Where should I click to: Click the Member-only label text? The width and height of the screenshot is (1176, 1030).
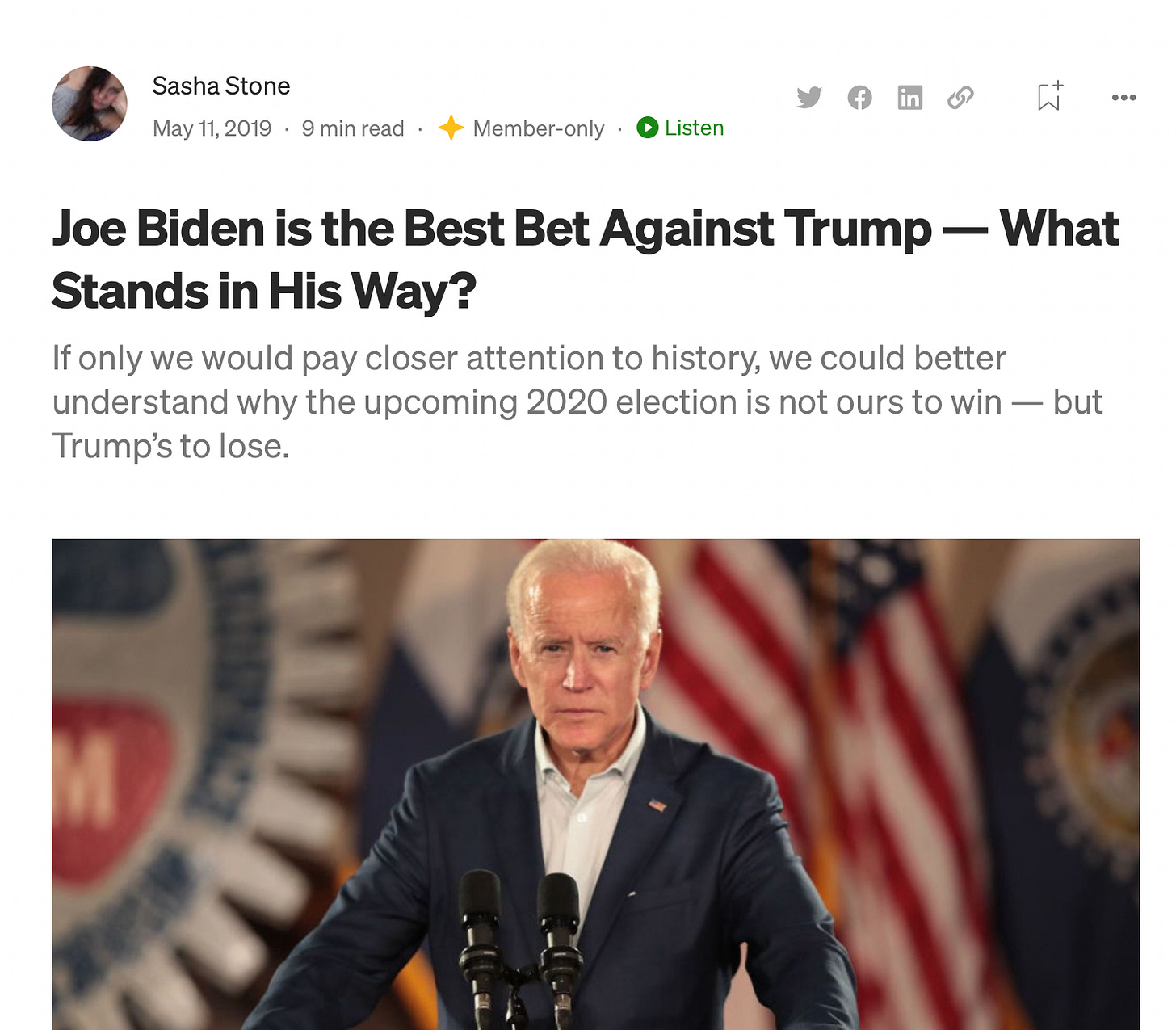click(x=539, y=128)
